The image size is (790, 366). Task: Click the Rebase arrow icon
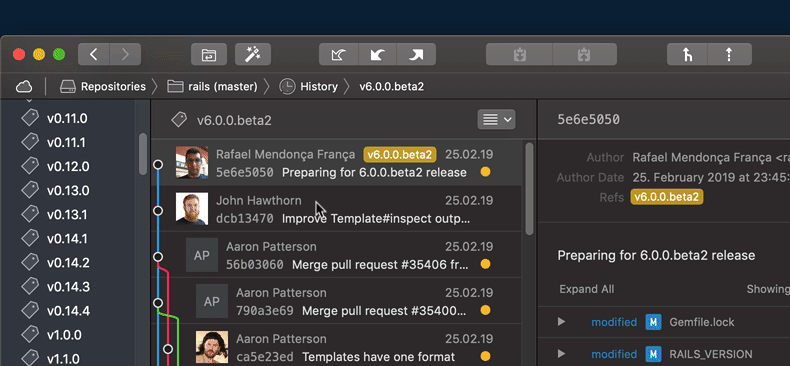pyautogui.click(x=730, y=54)
